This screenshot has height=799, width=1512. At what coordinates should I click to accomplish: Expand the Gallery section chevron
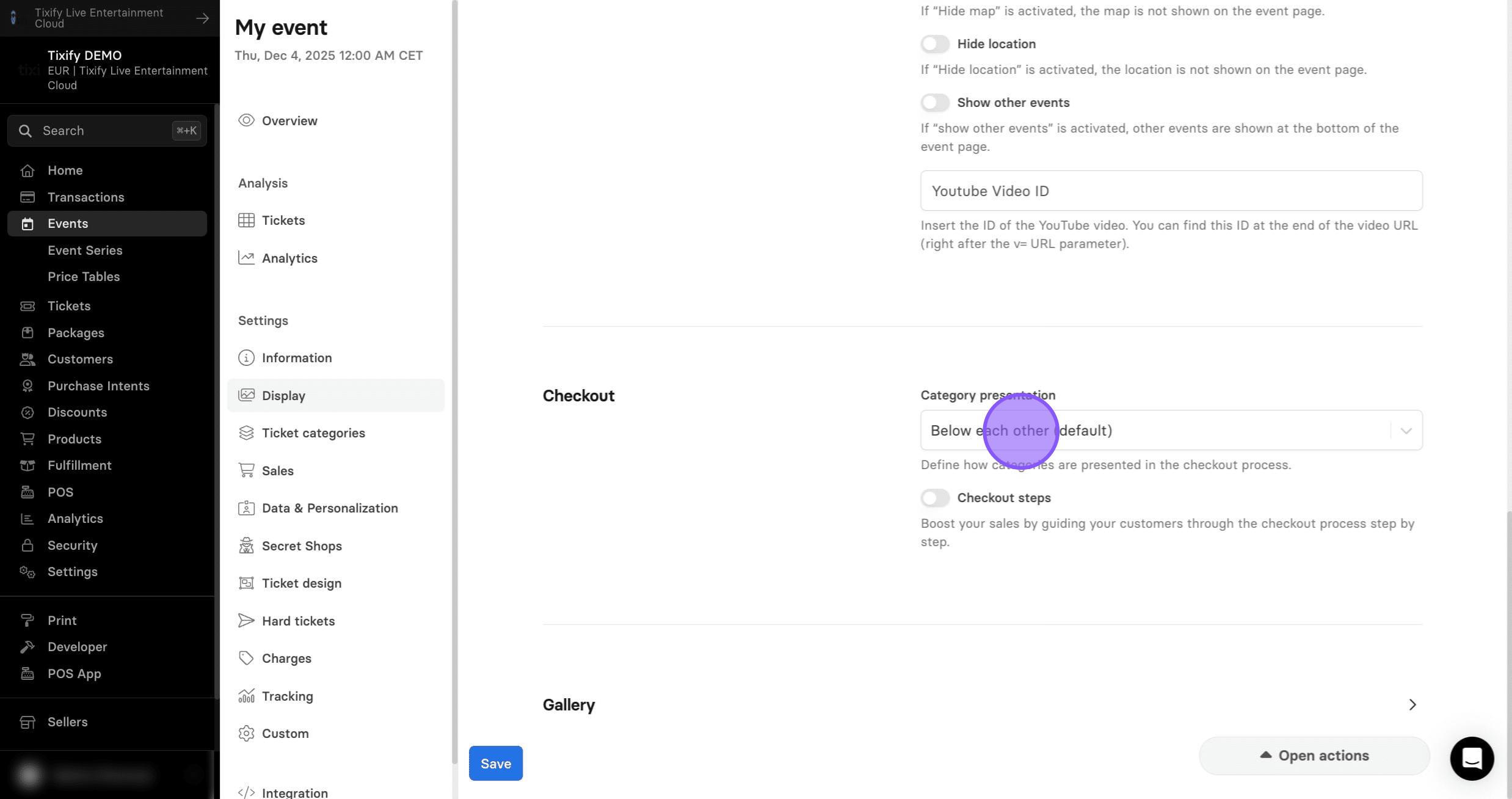click(1412, 705)
